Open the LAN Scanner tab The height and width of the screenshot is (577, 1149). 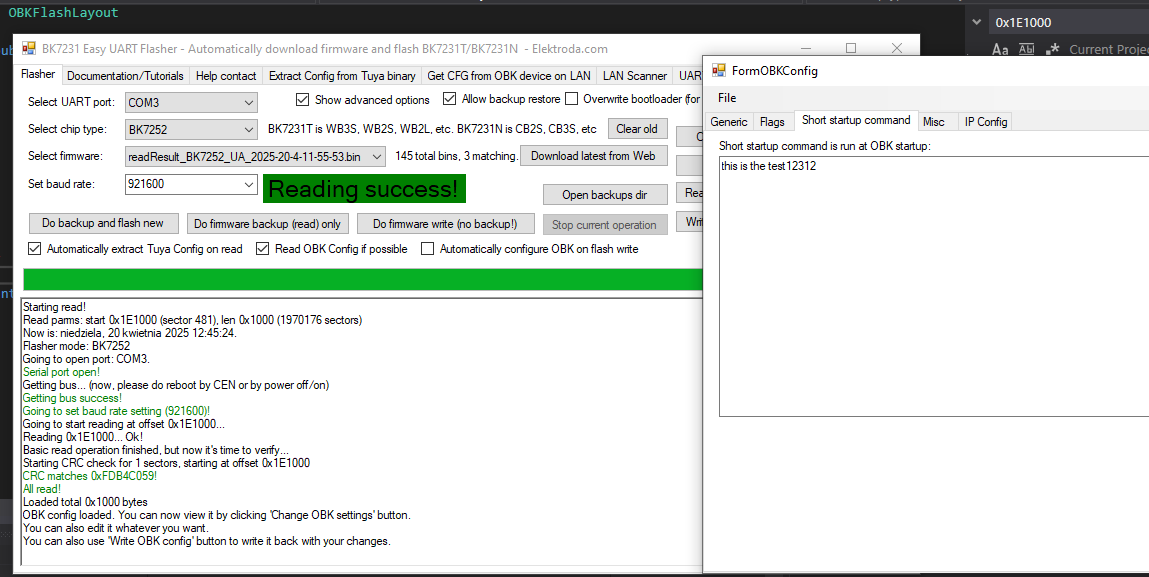pyautogui.click(x=635, y=76)
